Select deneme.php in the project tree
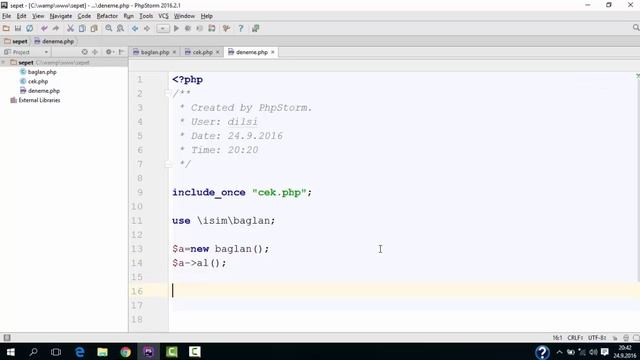Screen dimensions: 640x360 click(x=44, y=91)
